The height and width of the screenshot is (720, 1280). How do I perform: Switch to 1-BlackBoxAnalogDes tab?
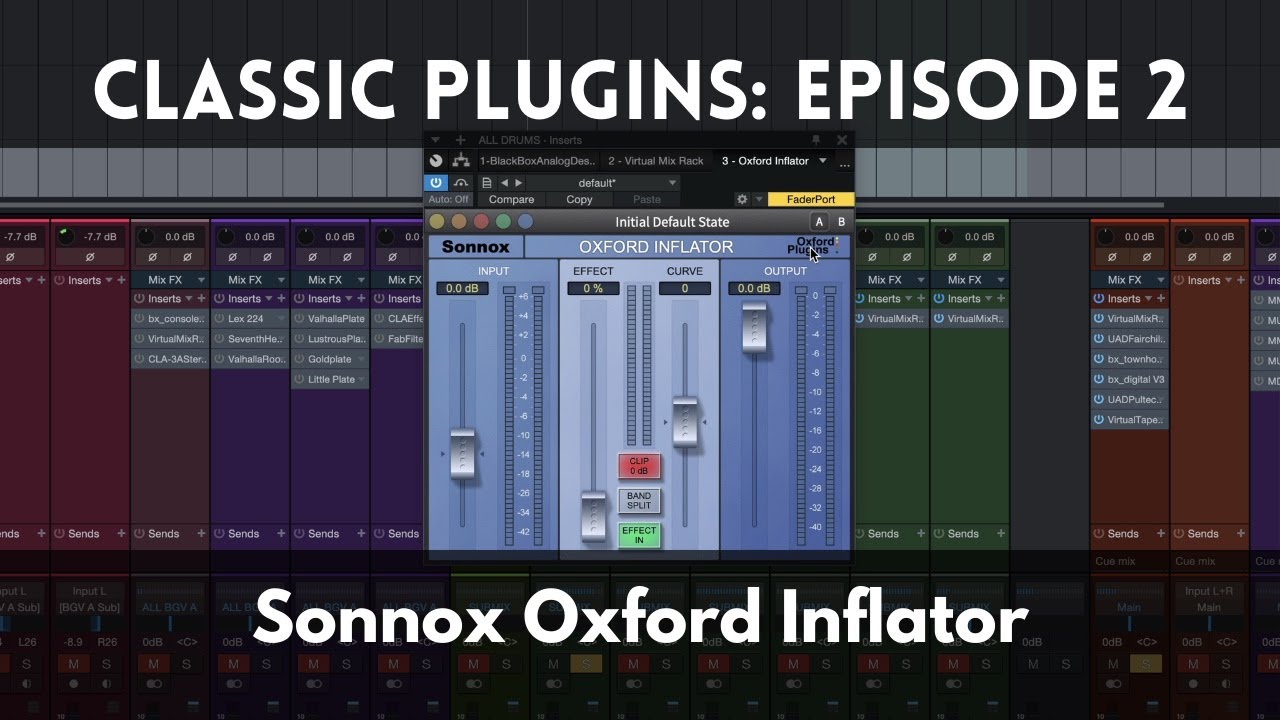point(537,161)
